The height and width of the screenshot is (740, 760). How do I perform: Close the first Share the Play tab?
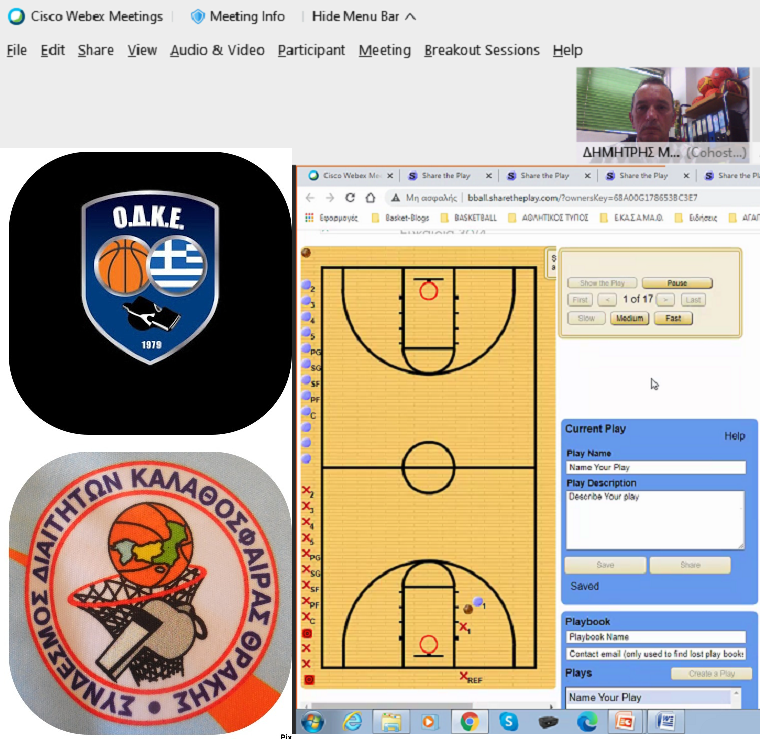[x=489, y=175]
